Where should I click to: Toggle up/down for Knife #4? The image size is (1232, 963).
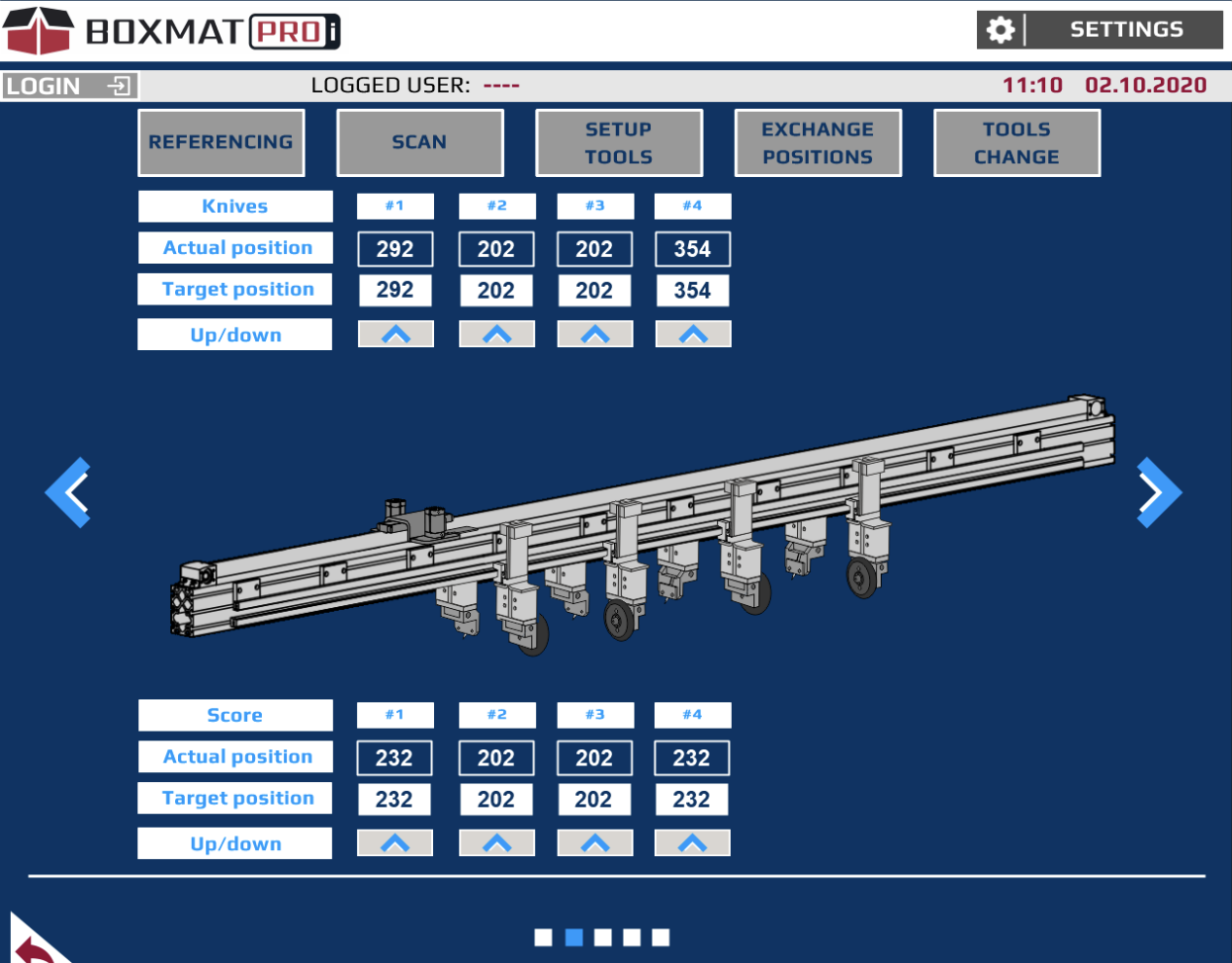pyautogui.click(x=693, y=334)
